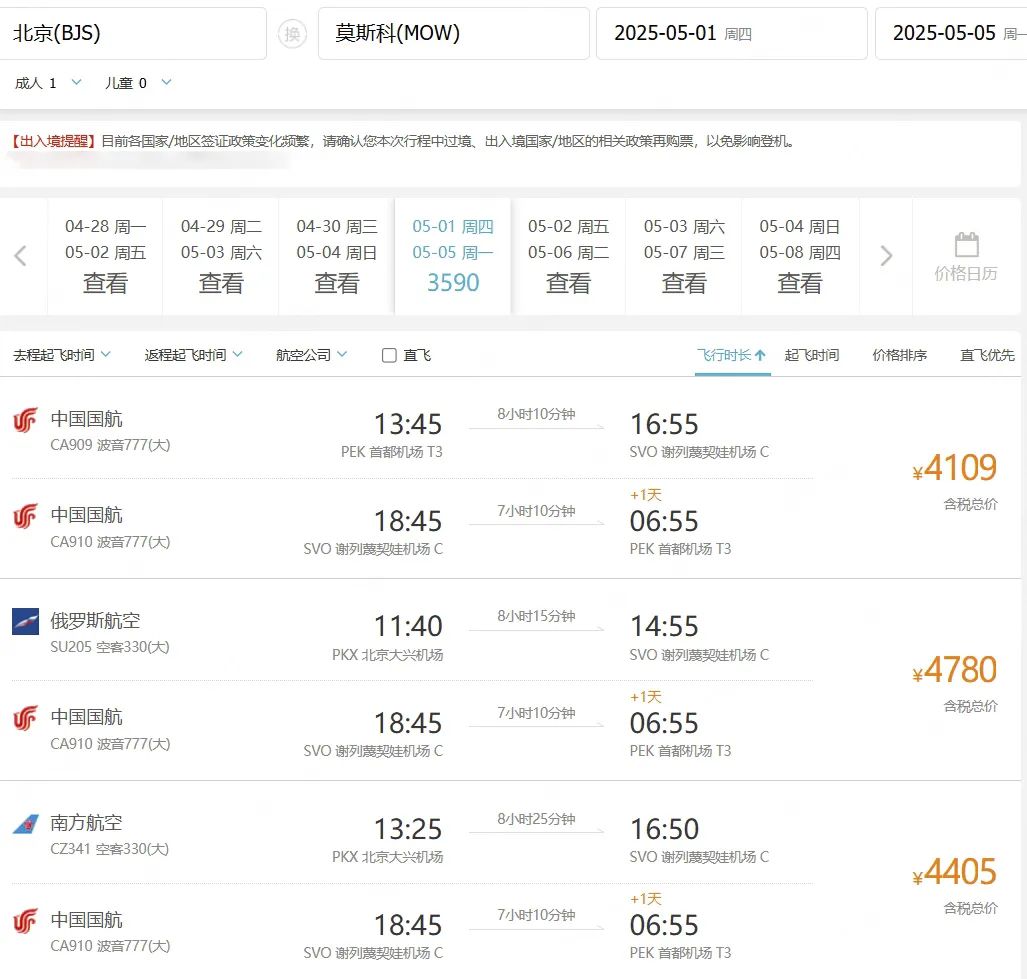Open the 去程起飞时间 departure time filter
1027x979 pixels.
pyautogui.click(x=62, y=355)
